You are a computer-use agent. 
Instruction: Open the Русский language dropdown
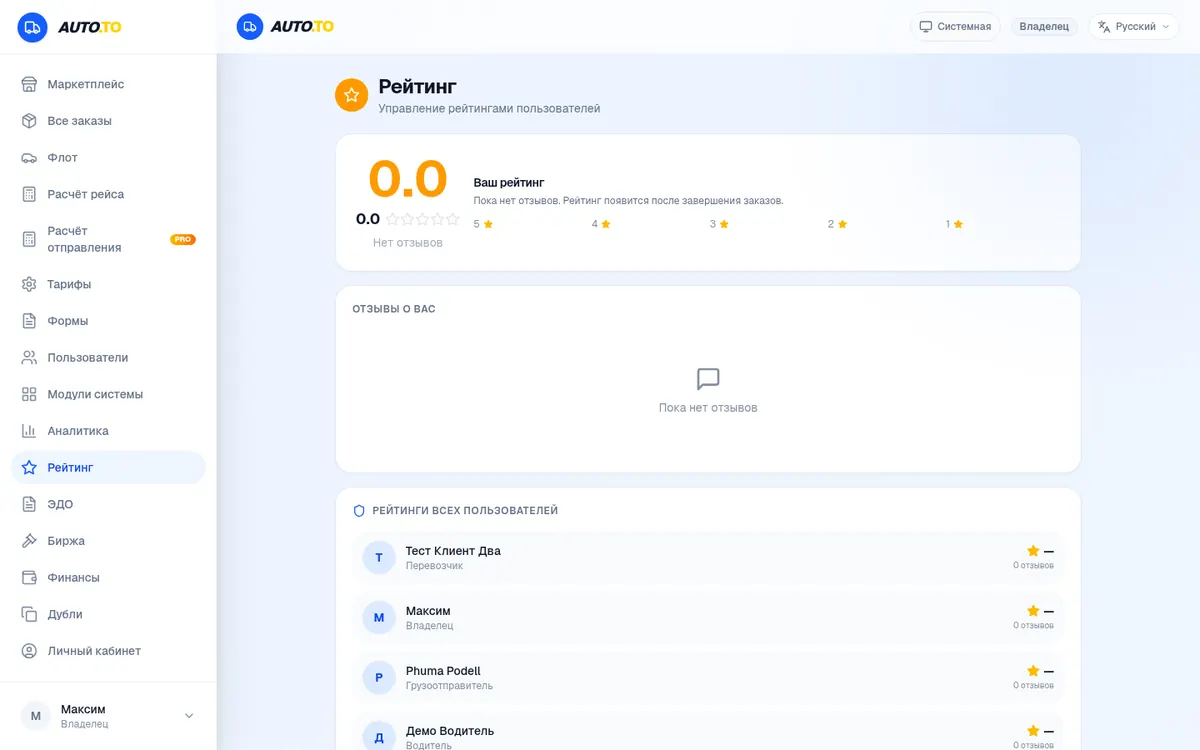tap(1134, 27)
